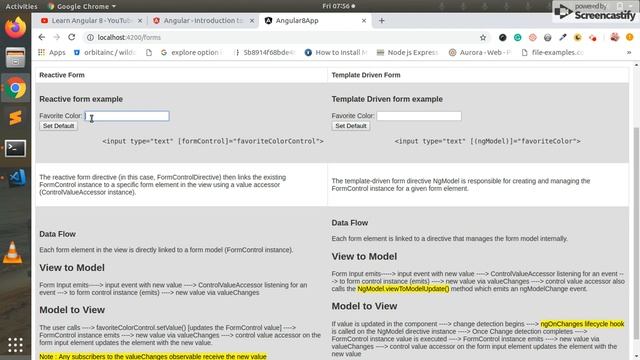Image resolution: width=640 pixels, height=360 pixels.
Task: Click the color picker eyedropper extension
Action: point(562,38)
